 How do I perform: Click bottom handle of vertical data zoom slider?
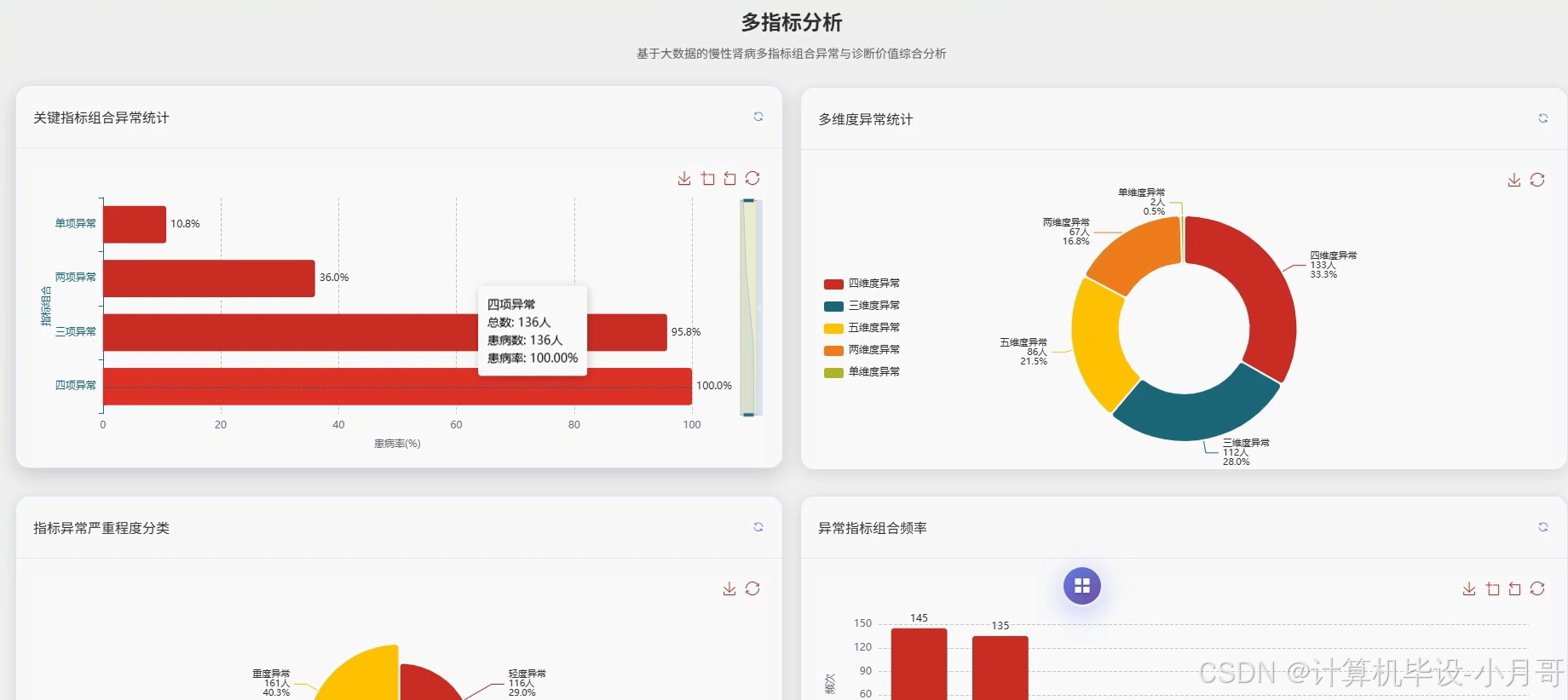[748, 414]
